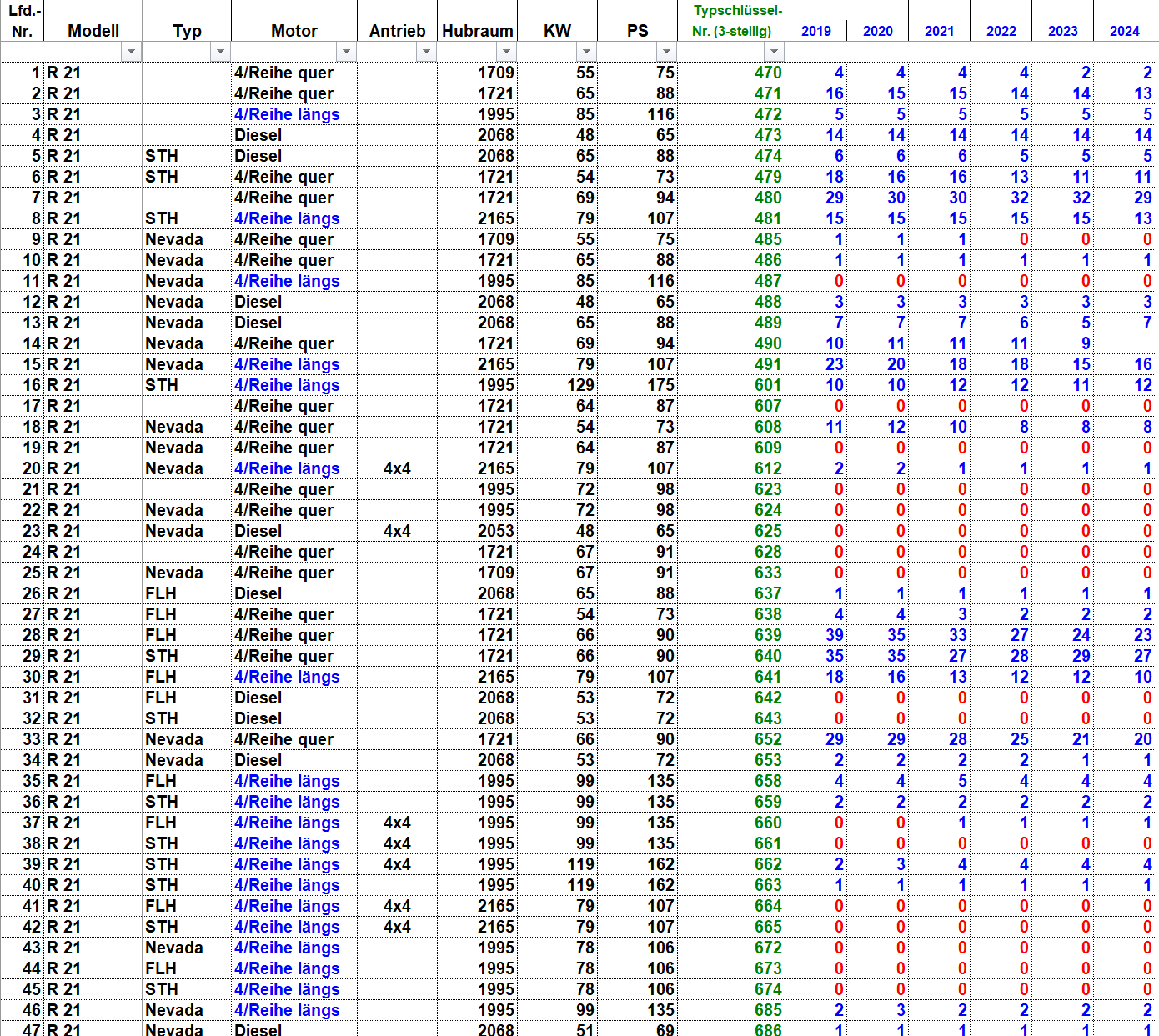Click Typschlüssel 601 in row 16
Screen dimensions: 1159x1036
tap(767, 385)
